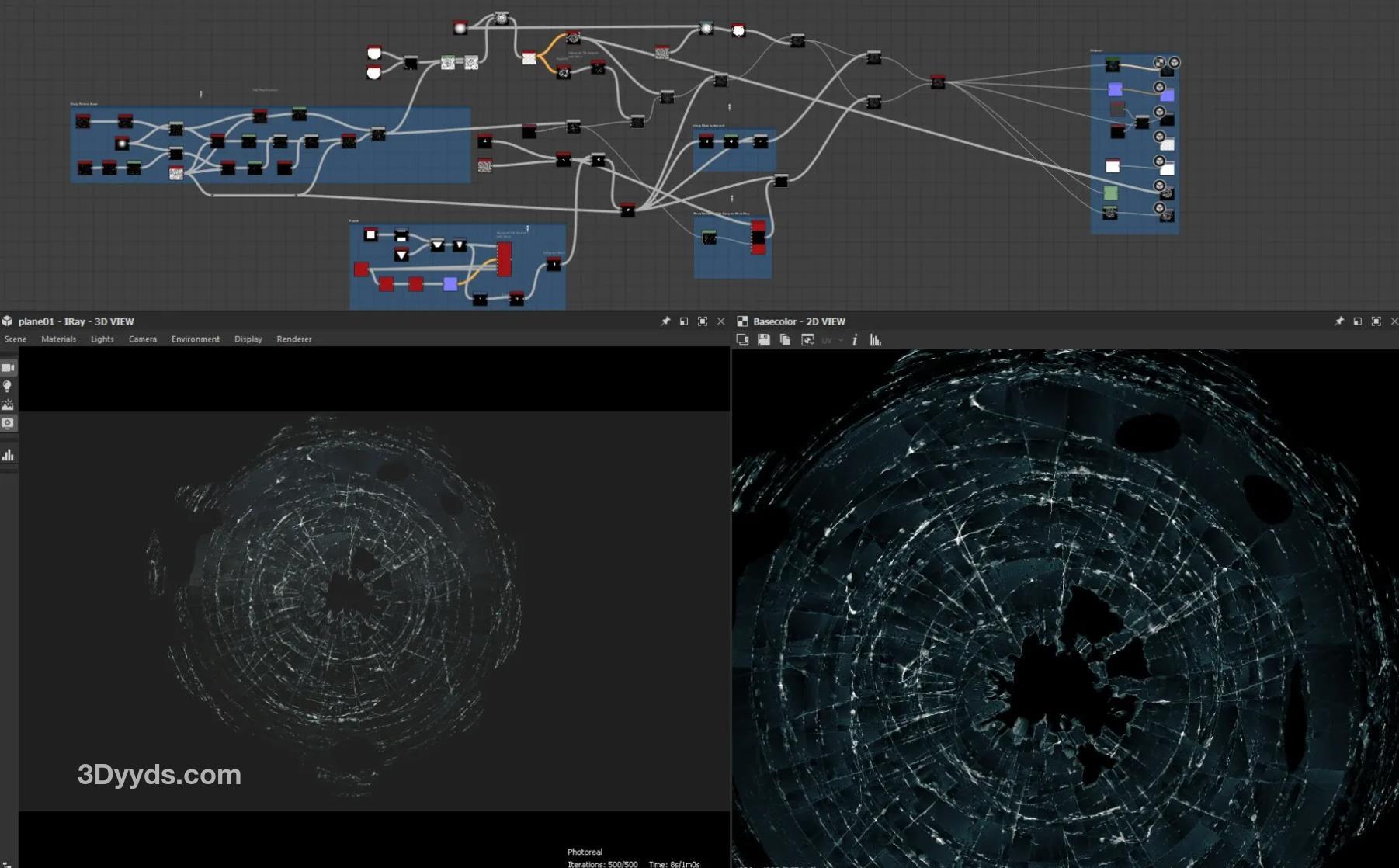Click the histogram icon in 3D view sidebar
Viewport: 1399px width, 868px height.
click(8, 455)
